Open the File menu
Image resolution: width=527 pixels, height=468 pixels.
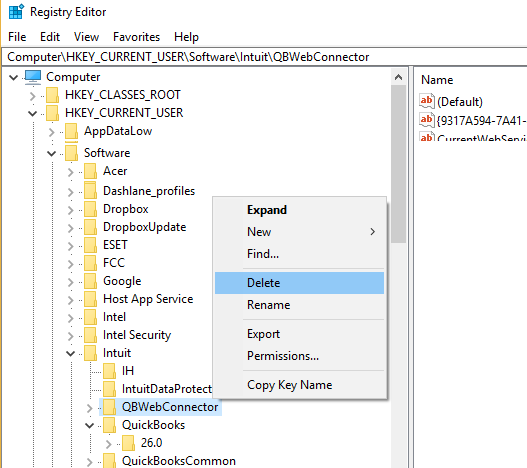pyautogui.click(x=17, y=37)
